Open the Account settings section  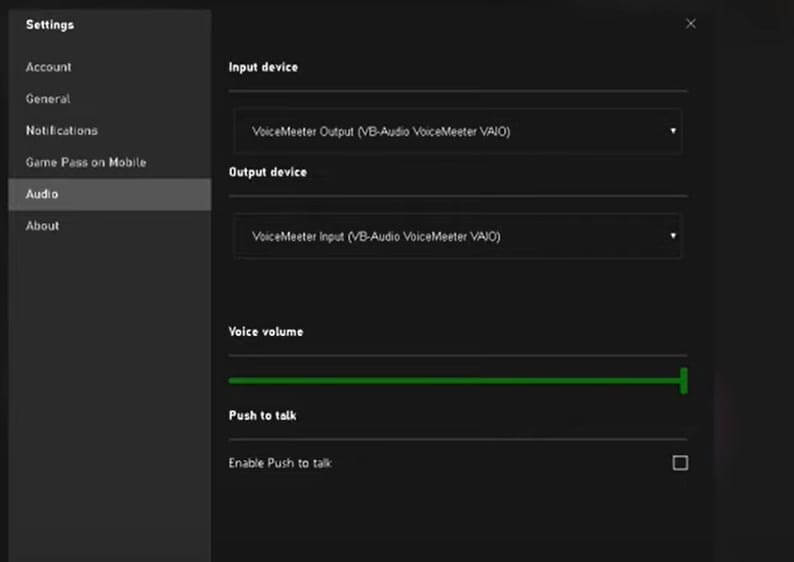(49, 67)
